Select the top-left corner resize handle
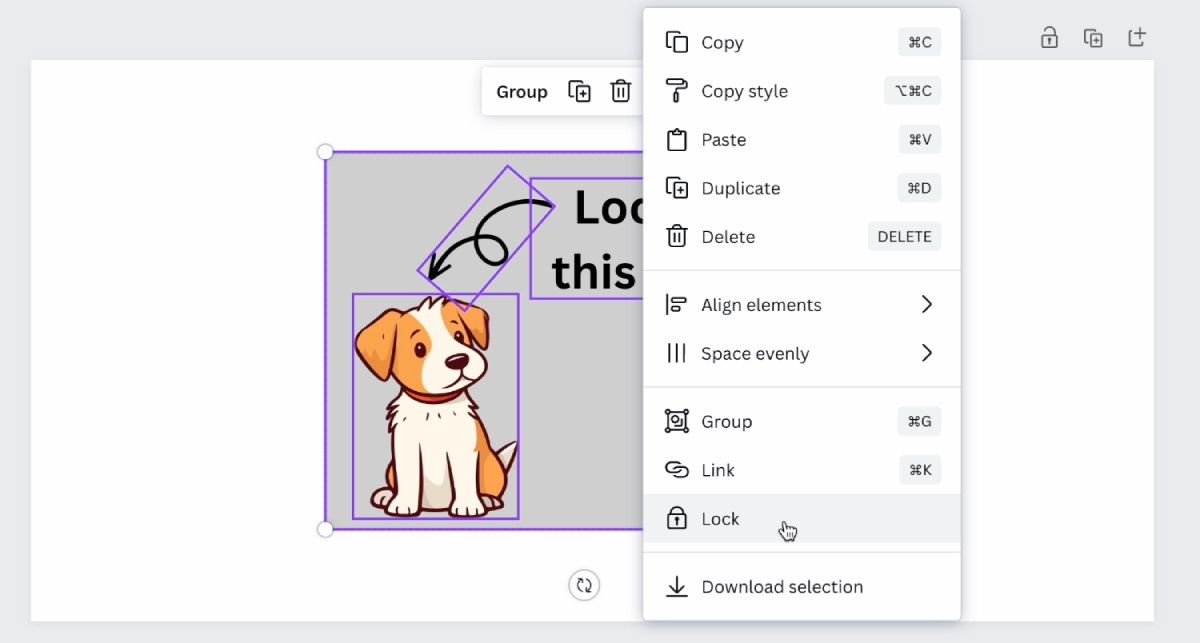The height and width of the screenshot is (643, 1200). click(325, 151)
